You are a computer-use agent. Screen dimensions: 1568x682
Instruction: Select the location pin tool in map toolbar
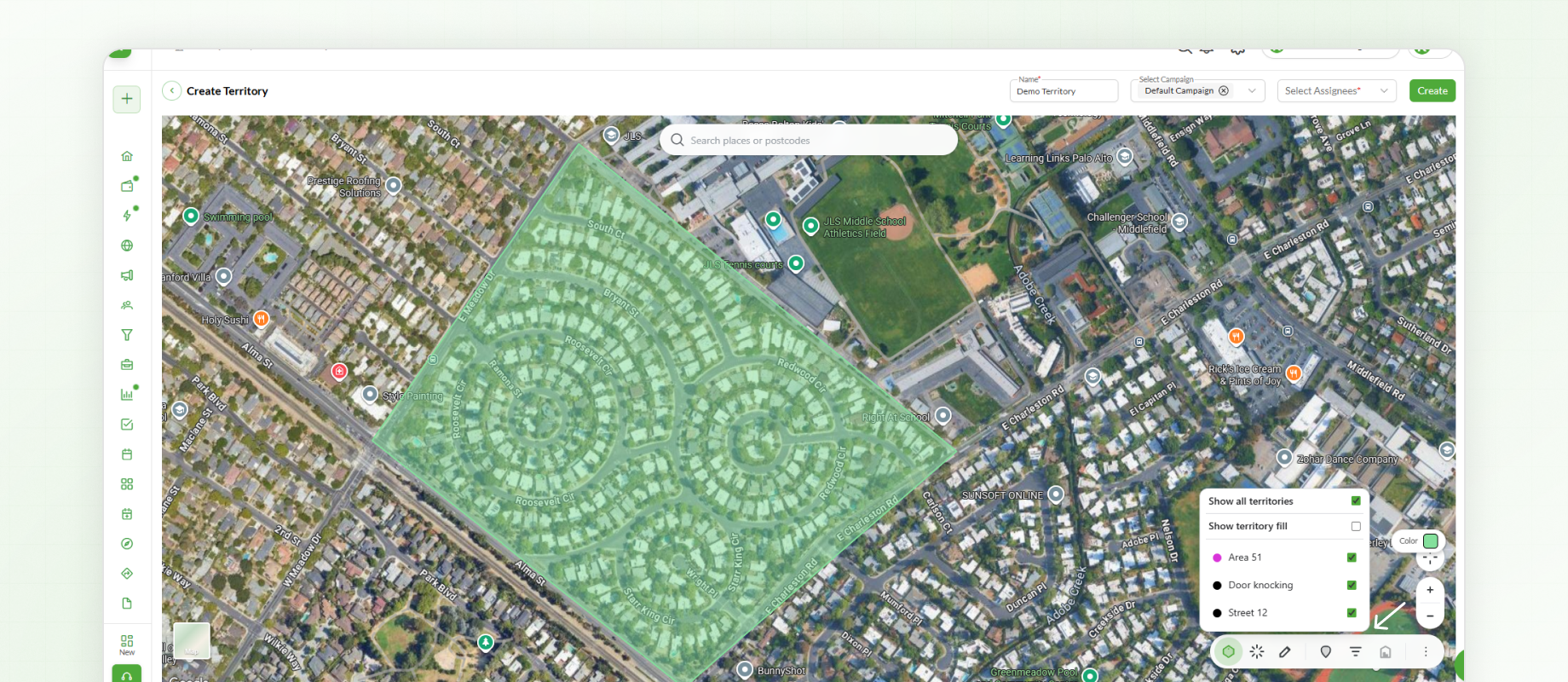click(1325, 651)
